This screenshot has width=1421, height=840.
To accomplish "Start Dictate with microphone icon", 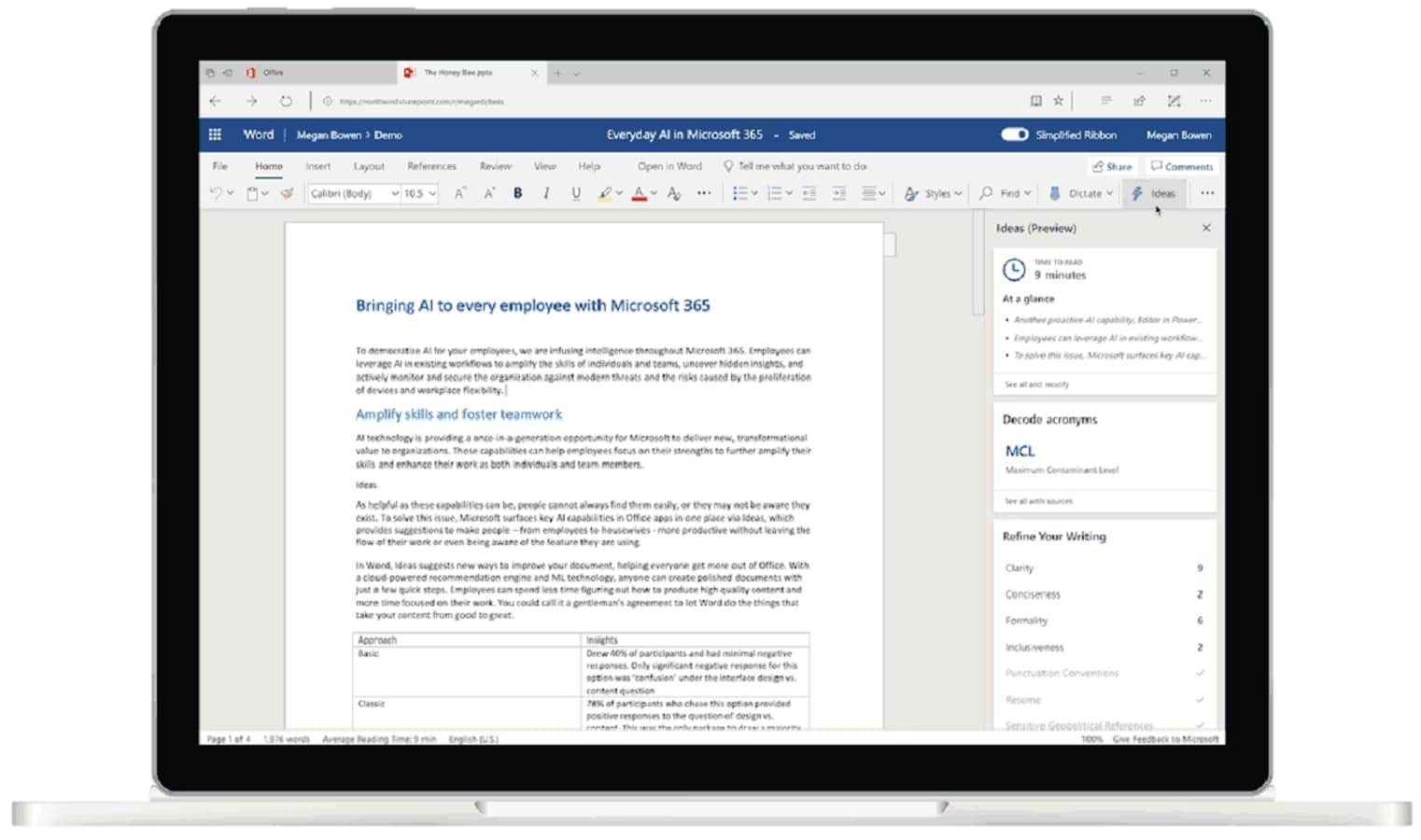I will coord(1054,193).
